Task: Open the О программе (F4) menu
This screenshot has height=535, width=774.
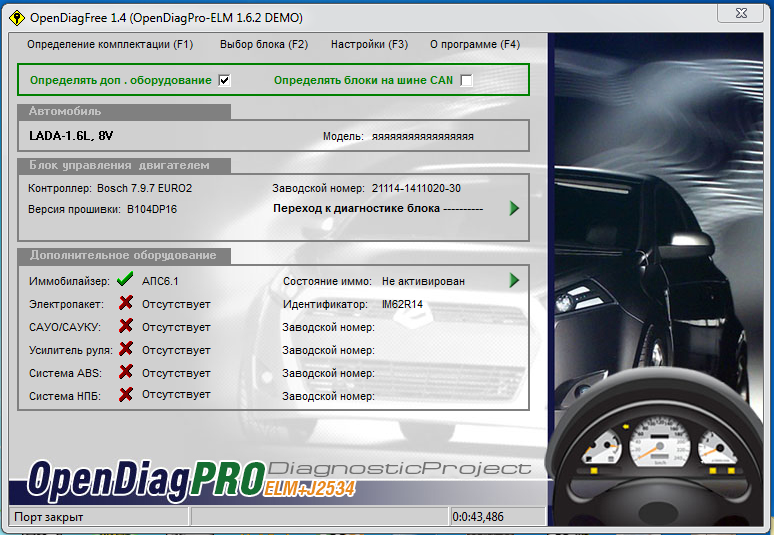Action: (x=475, y=44)
